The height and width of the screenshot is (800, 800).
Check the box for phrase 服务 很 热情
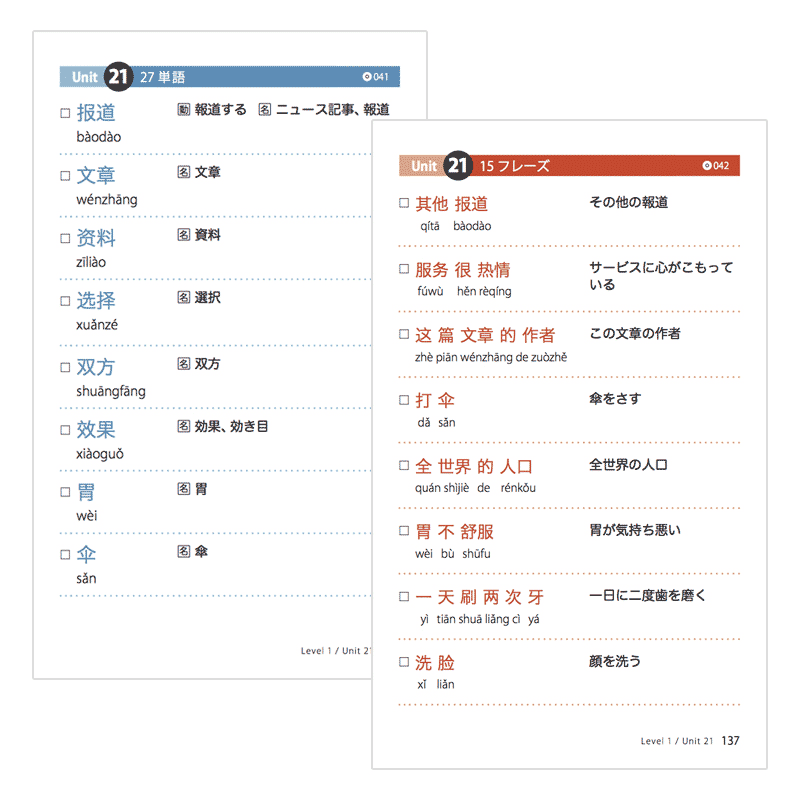[404, 269]
